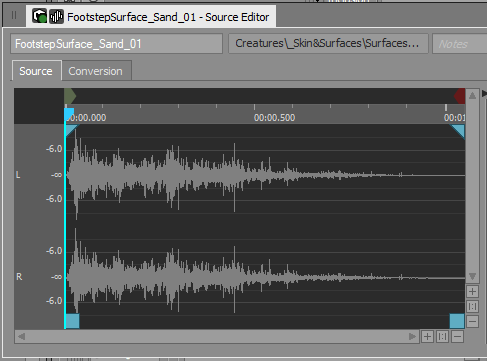Click the Sound SFX object icon in title tab
Image resolution: width=487 pixels, height=361 pixels.
[x=39, y=16]
